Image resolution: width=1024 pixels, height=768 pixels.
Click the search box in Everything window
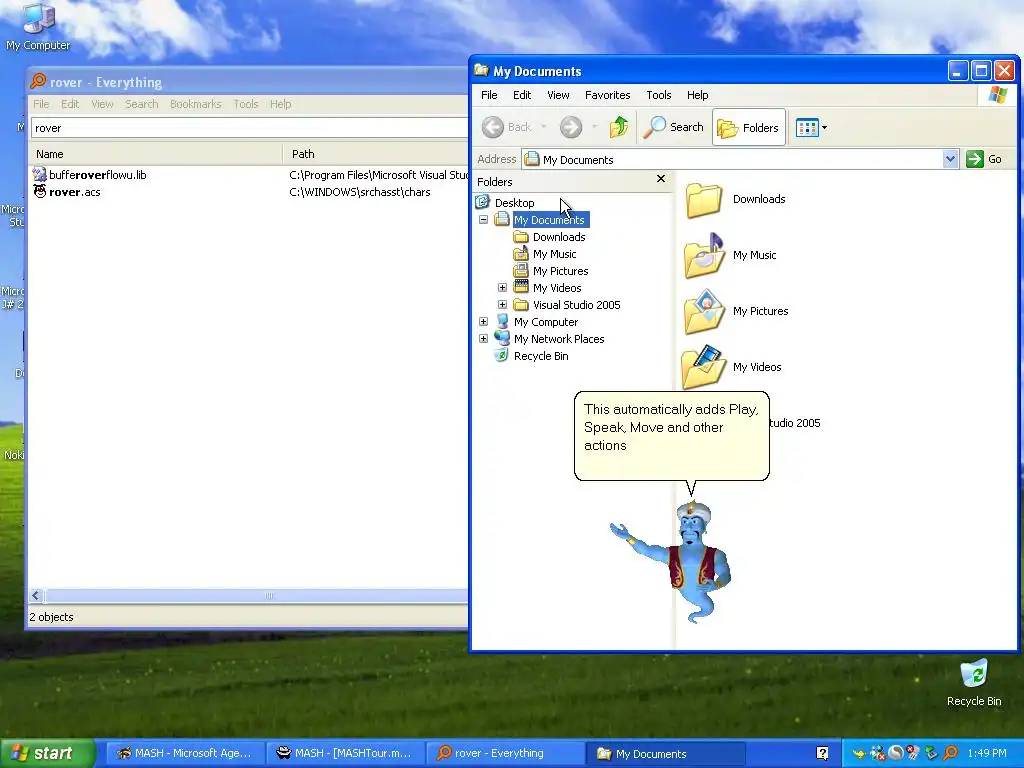[249, 128]
